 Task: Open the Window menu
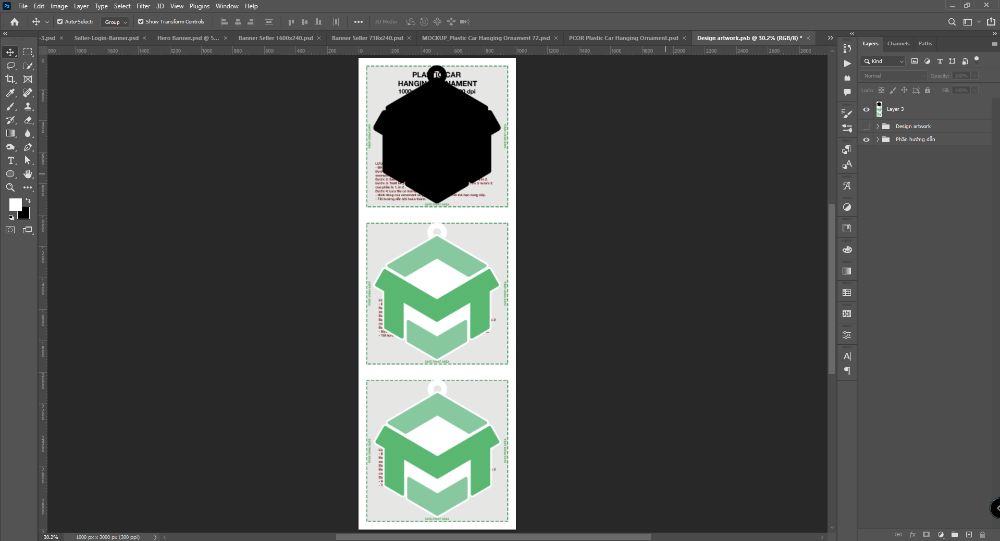tap(226, 6)
